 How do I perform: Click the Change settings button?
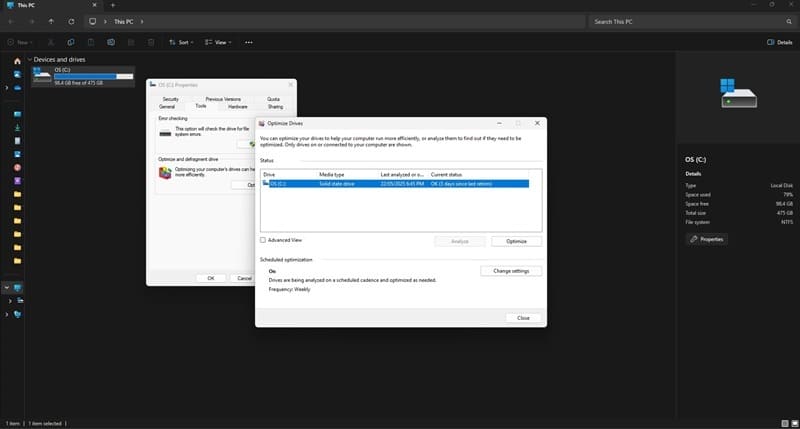coord(511,271)
